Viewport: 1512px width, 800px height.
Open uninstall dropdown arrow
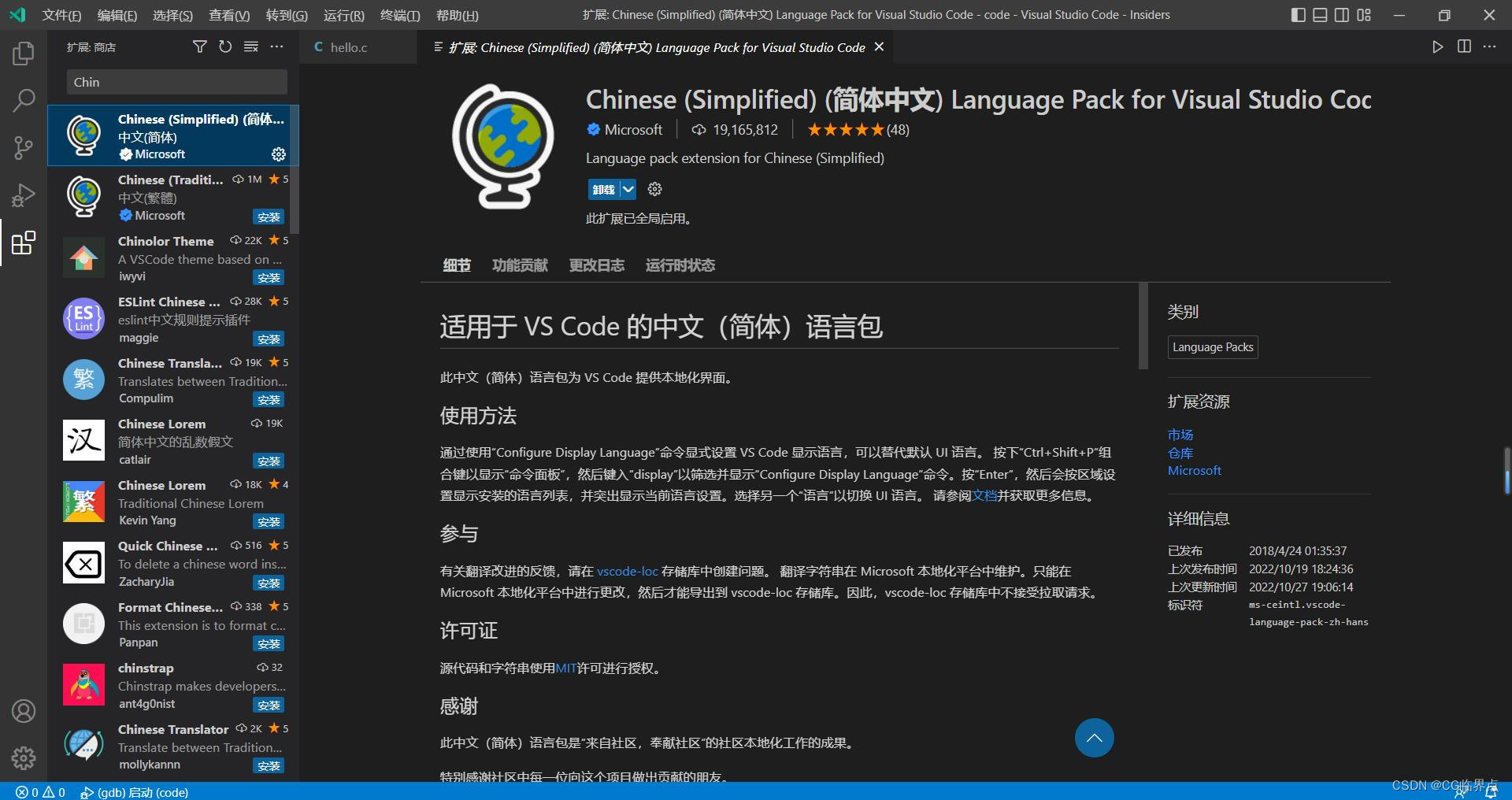coord(628,189)
